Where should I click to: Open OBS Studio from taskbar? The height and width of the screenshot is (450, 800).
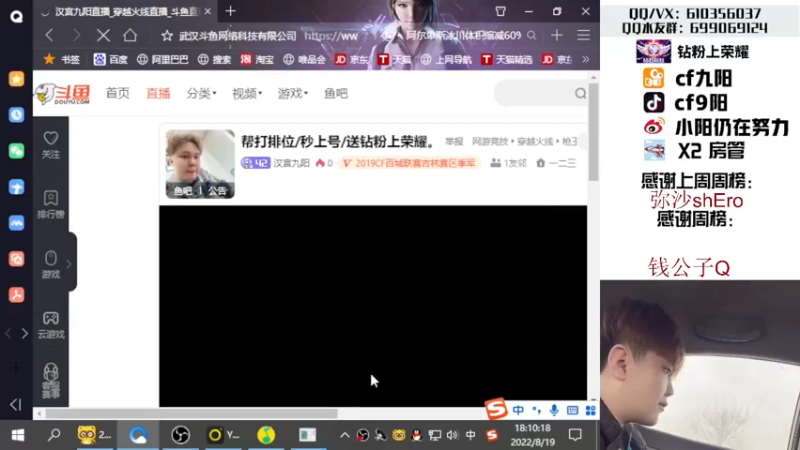(181, 435)
